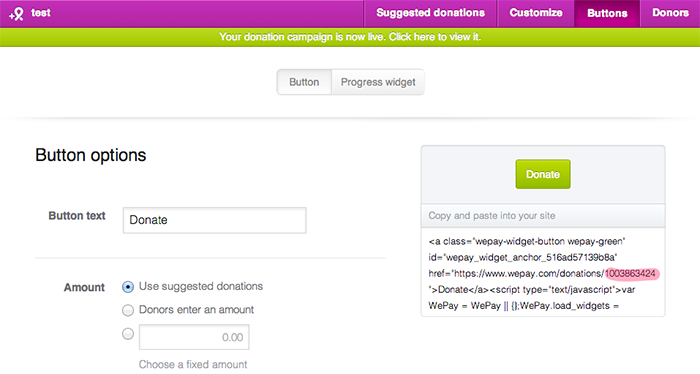Select Use suggested donations radio option
This screenshot has height=374, width=700.
coord(128,287)
